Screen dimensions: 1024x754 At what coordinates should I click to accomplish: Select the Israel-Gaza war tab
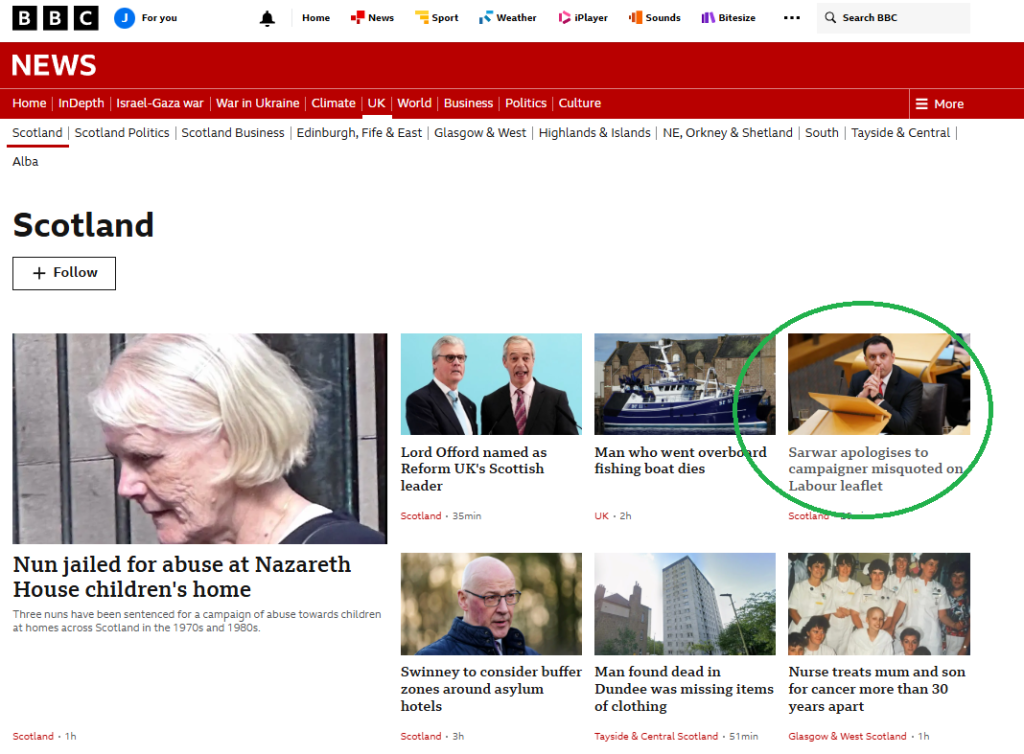pyautogui.click(x=159, y=103)
